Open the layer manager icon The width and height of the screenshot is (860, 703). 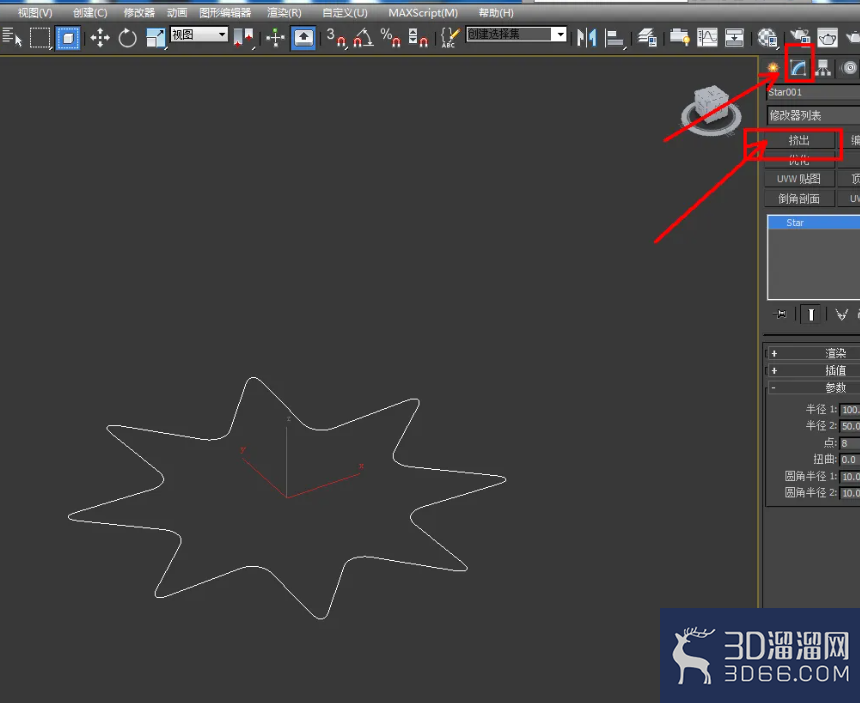tap(647, 38)
